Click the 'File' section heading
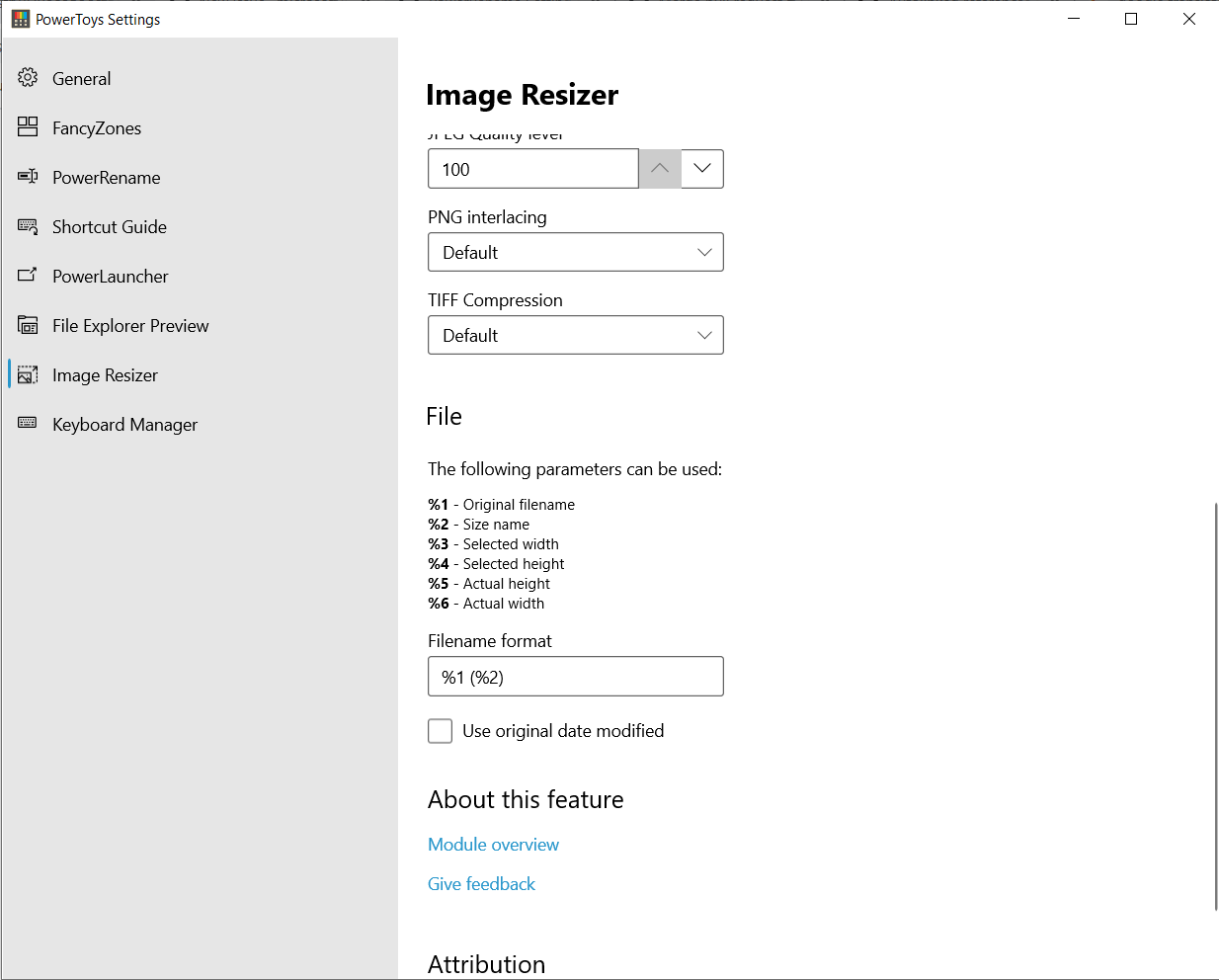Image resolution: width=1219 pixels, height=980 pixels. [445, 416]
